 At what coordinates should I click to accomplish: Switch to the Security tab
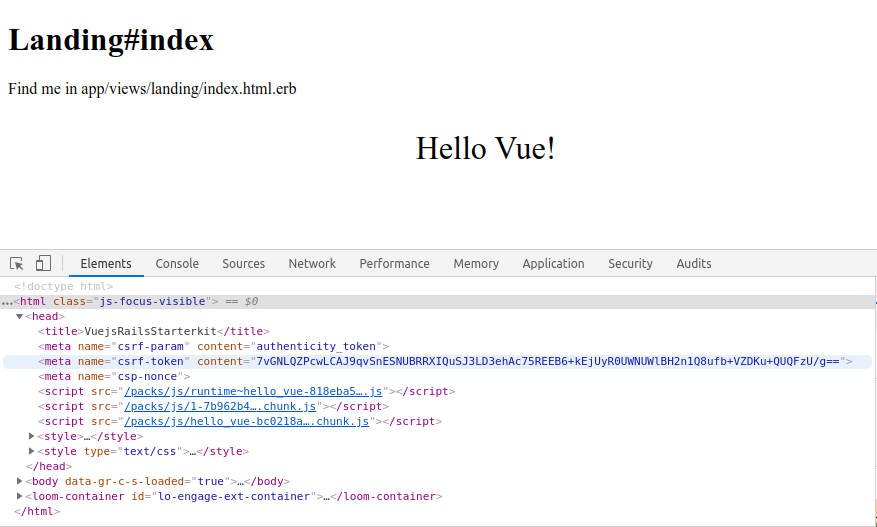tap(630, 264)
